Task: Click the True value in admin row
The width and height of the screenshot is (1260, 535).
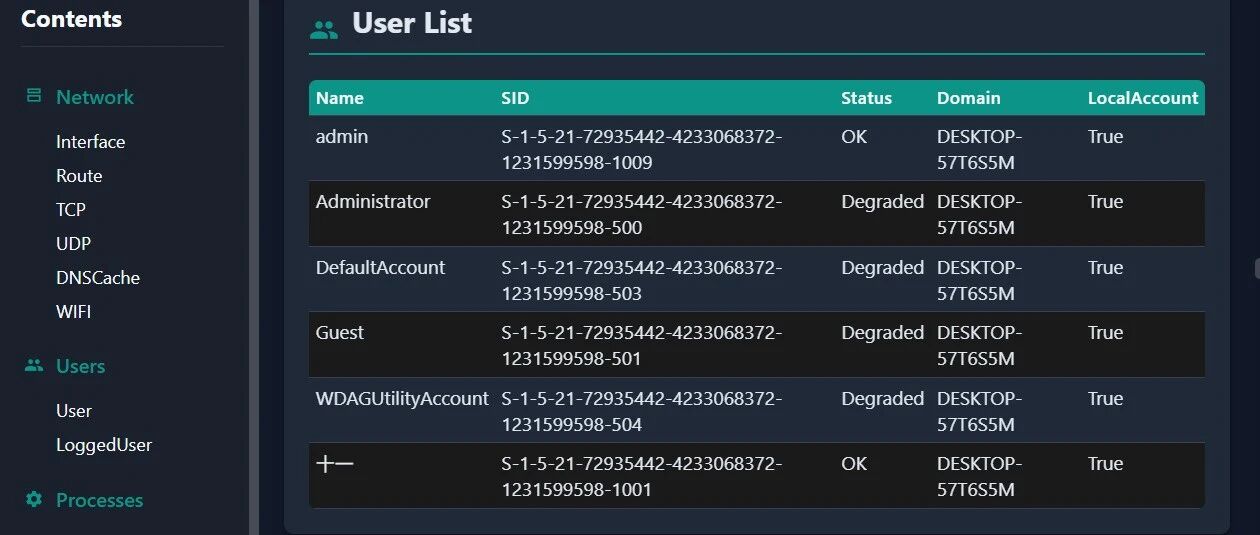Action: pyautogui.click(x=1105, y=137)
